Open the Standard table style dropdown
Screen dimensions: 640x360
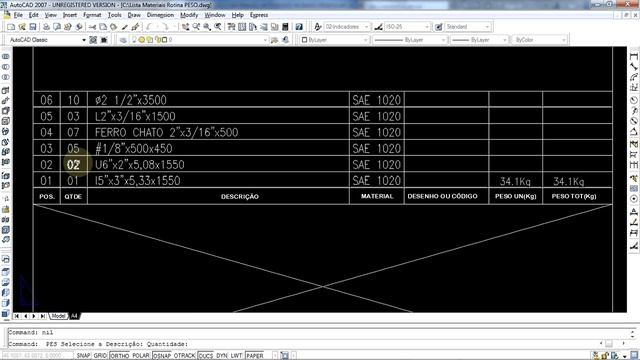point(487,27)
